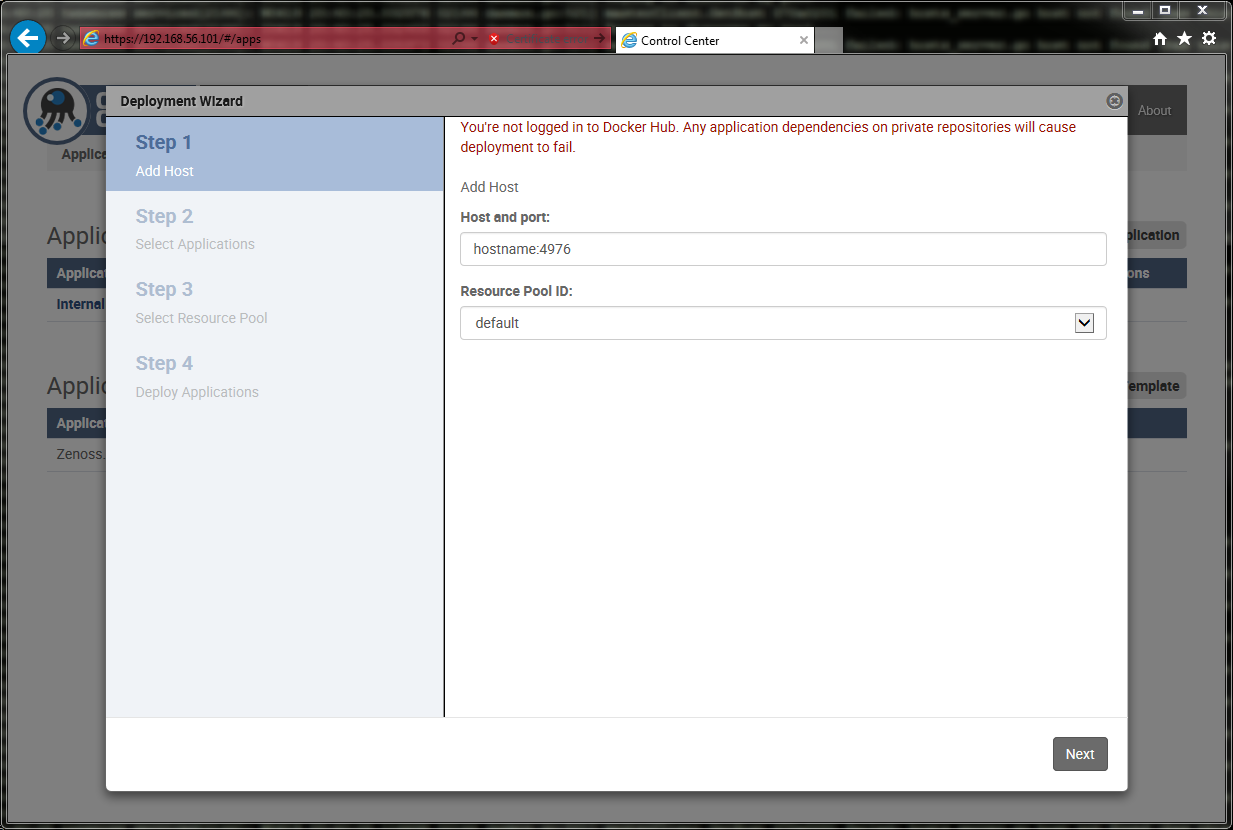Click the red certificate error icon
Image resolution: width=1233 pixels, height=830 pixels.
(x=494, y=39)
